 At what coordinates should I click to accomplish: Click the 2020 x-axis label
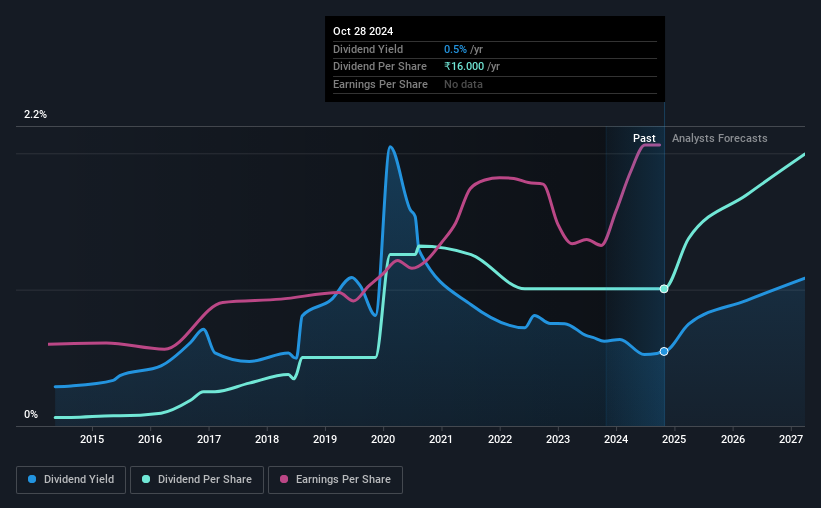(x=383, y=439)
